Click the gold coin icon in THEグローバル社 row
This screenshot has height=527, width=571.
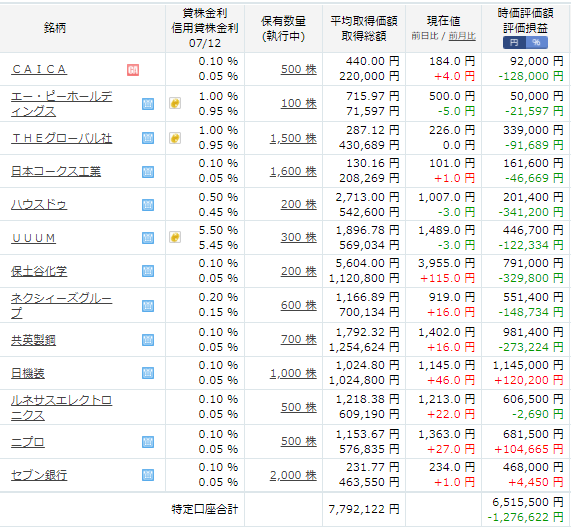point(175,138)
